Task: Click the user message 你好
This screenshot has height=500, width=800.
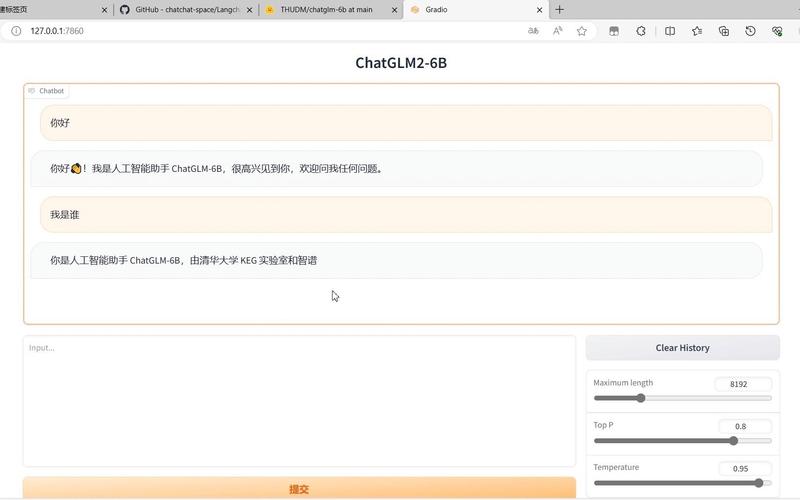Action: (x=406, y=123)
